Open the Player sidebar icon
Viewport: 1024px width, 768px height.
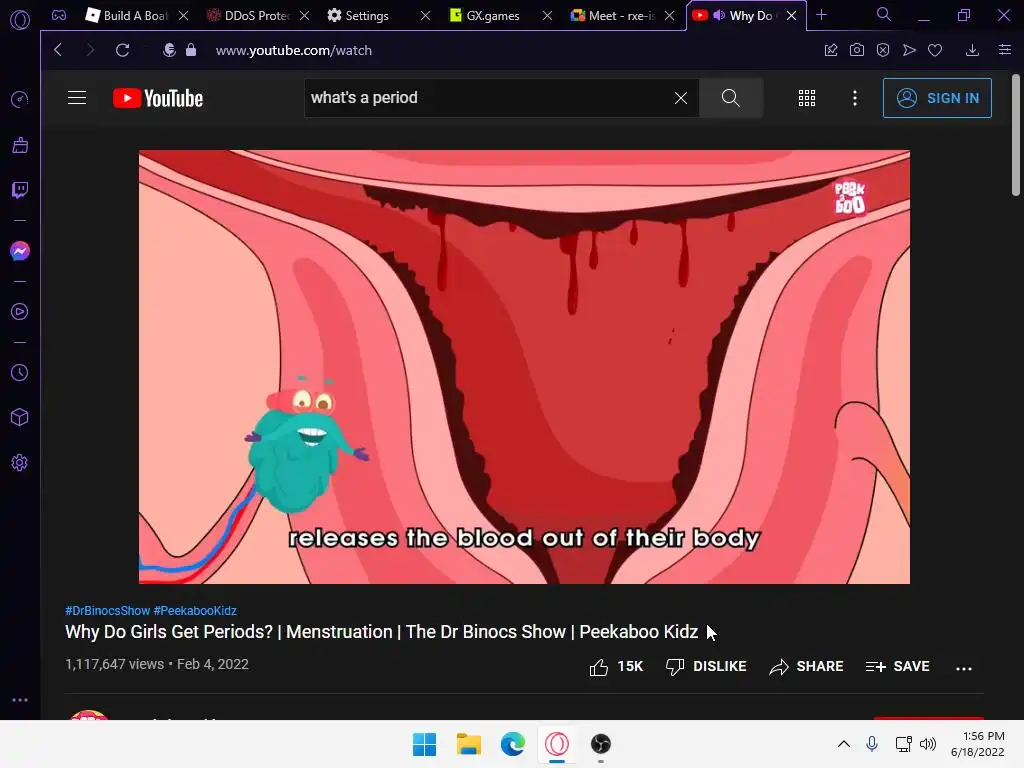20,312
